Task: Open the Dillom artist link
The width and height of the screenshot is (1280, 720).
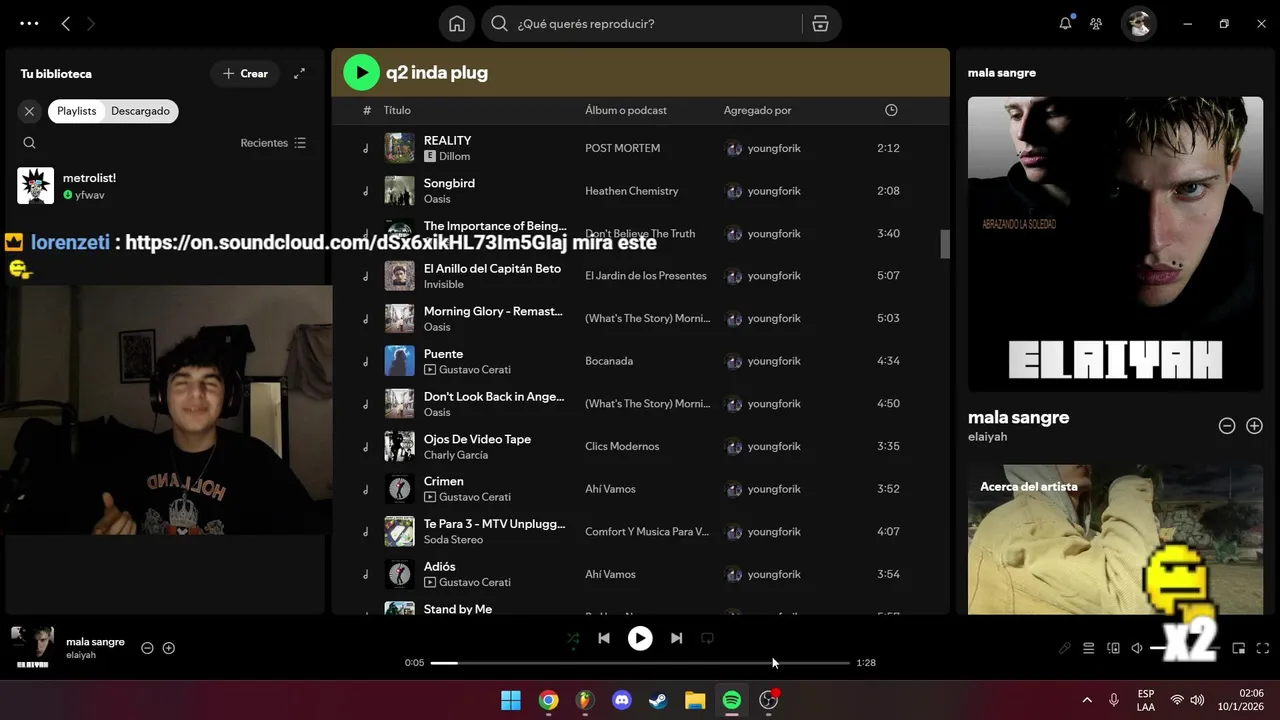Action: [454, 157]
